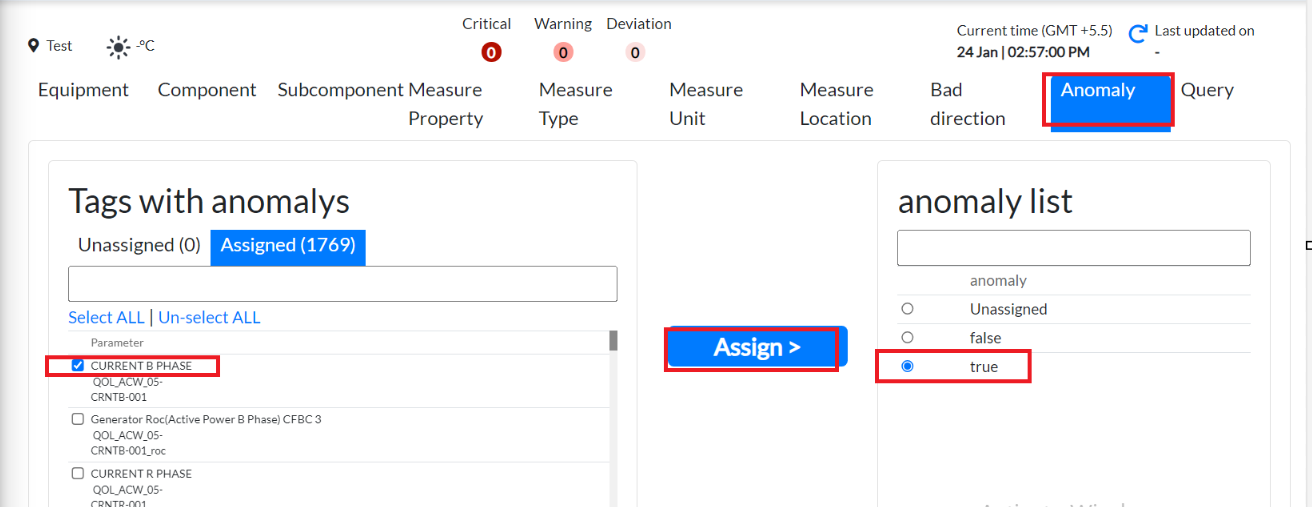Tick the CURRENT R PHASE checkbox
This screenshot has height=507, width=1312.
click(78, 474)
